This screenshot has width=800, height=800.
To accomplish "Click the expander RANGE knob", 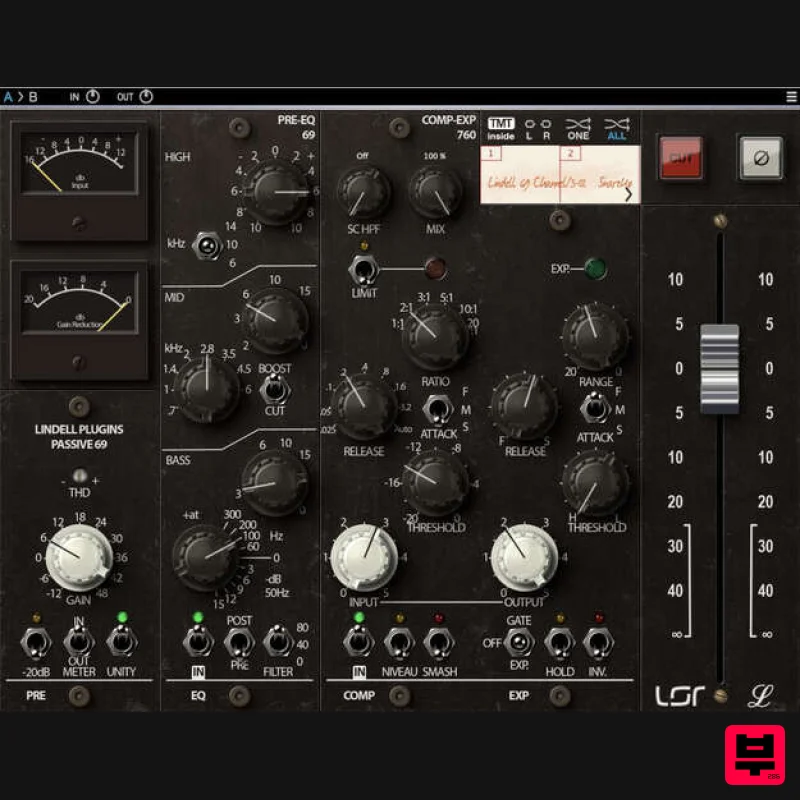I will point(595,337).
